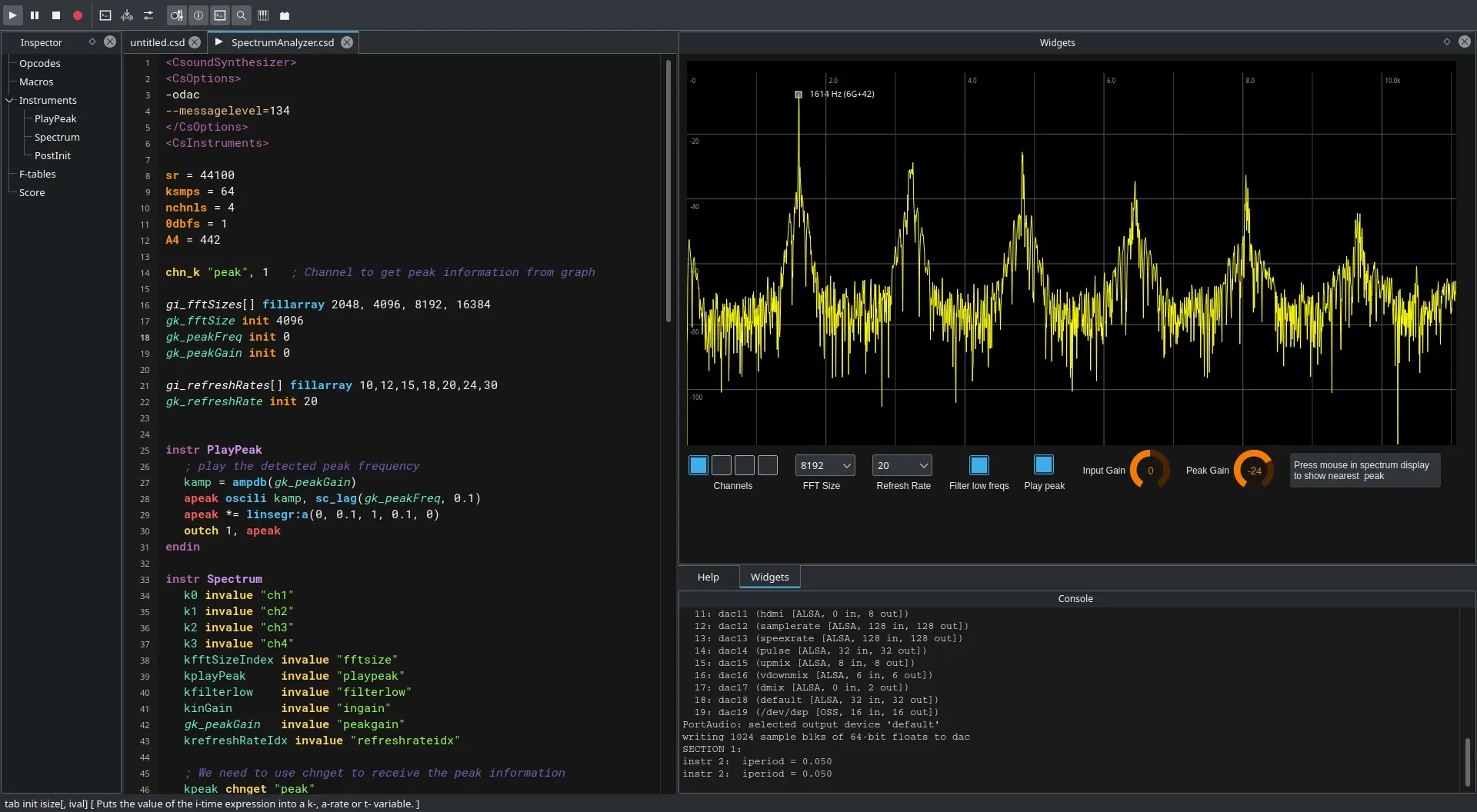
Task: Pause the running performance
Action: (x=35, y=15)
